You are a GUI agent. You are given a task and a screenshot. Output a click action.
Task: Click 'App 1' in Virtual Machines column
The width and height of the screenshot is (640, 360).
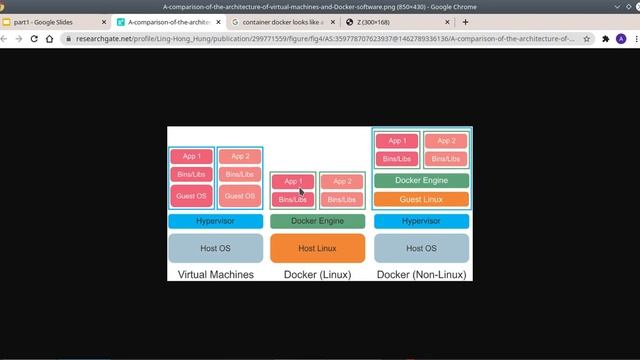(x=191, y=156)
